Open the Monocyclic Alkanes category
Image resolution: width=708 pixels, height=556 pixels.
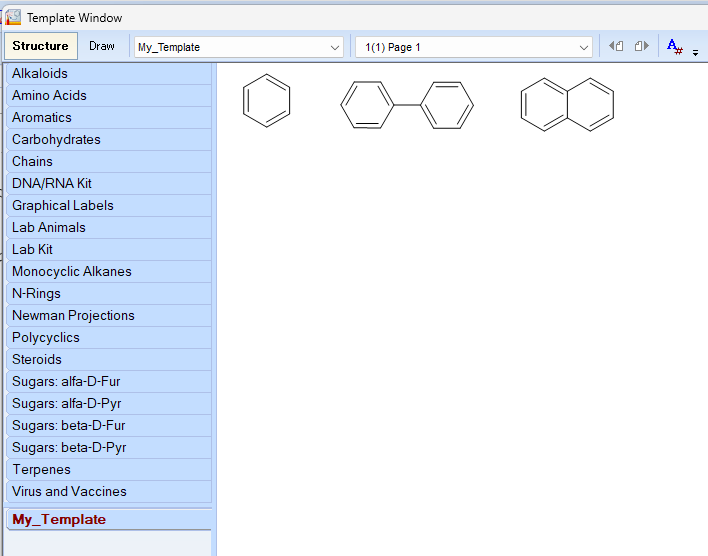point(109,271)
